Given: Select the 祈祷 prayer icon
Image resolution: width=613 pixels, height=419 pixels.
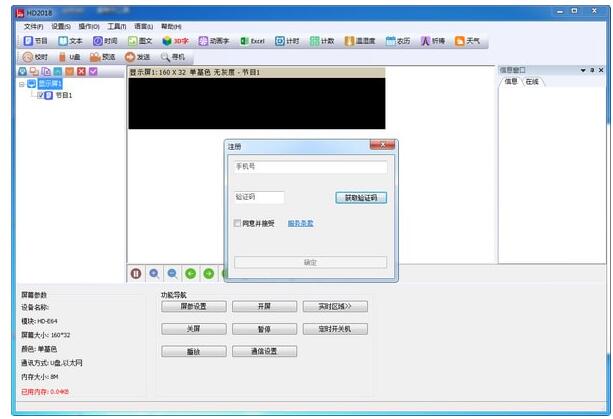Looking at the screenshot, I should tap(432, 41).
